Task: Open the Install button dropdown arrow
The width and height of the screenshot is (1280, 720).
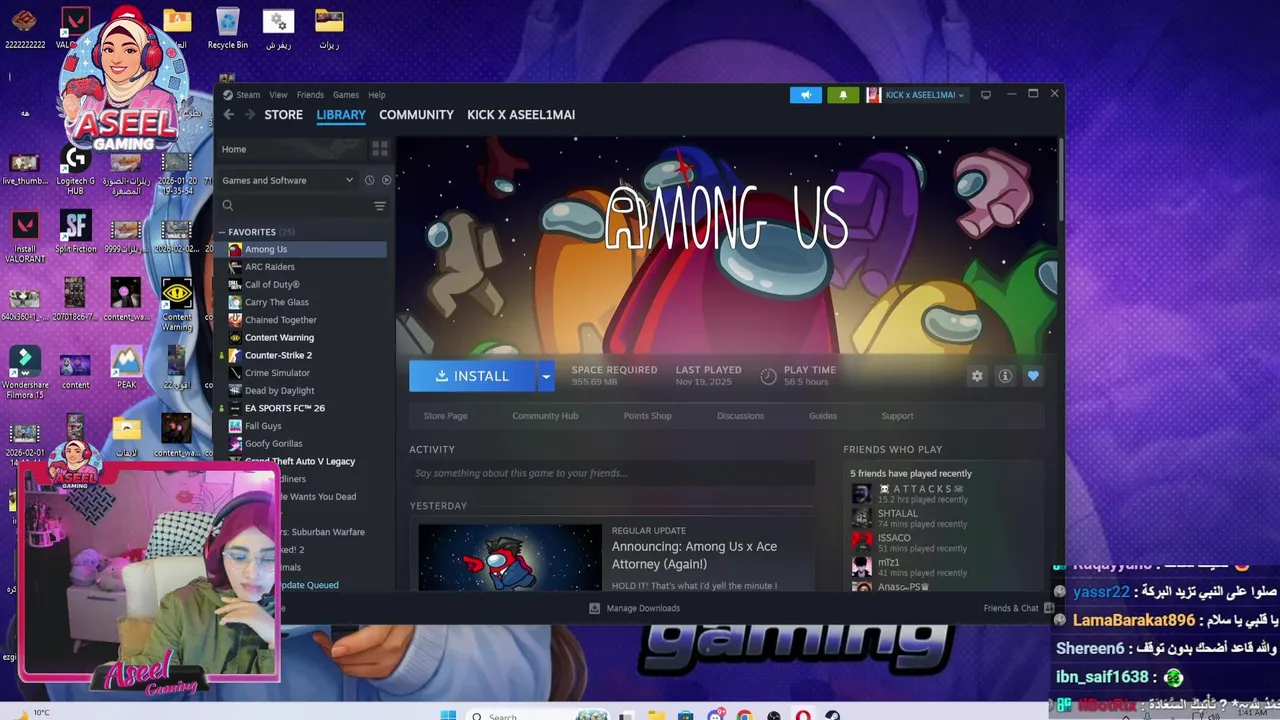Action: click(545, 376)
